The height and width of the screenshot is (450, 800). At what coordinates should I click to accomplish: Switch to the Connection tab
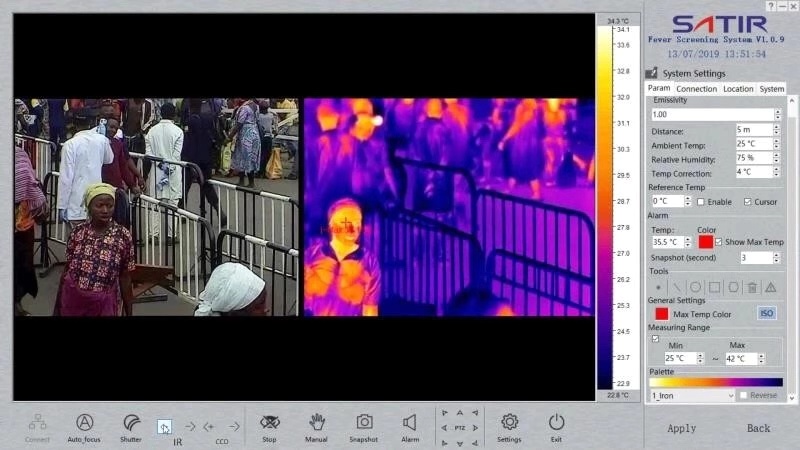point(696,89)
